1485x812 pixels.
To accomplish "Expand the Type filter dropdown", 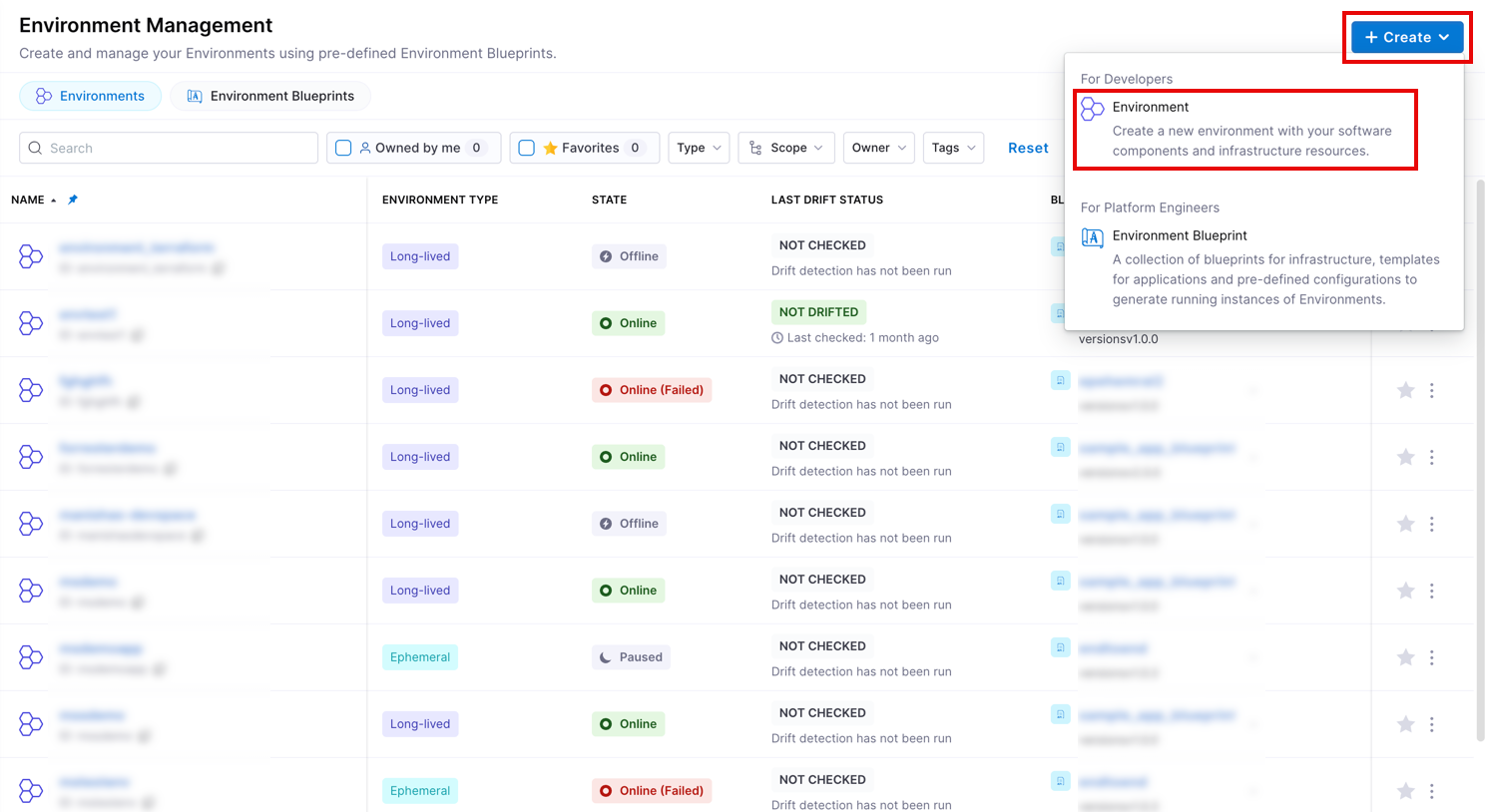I will [699, 148].
